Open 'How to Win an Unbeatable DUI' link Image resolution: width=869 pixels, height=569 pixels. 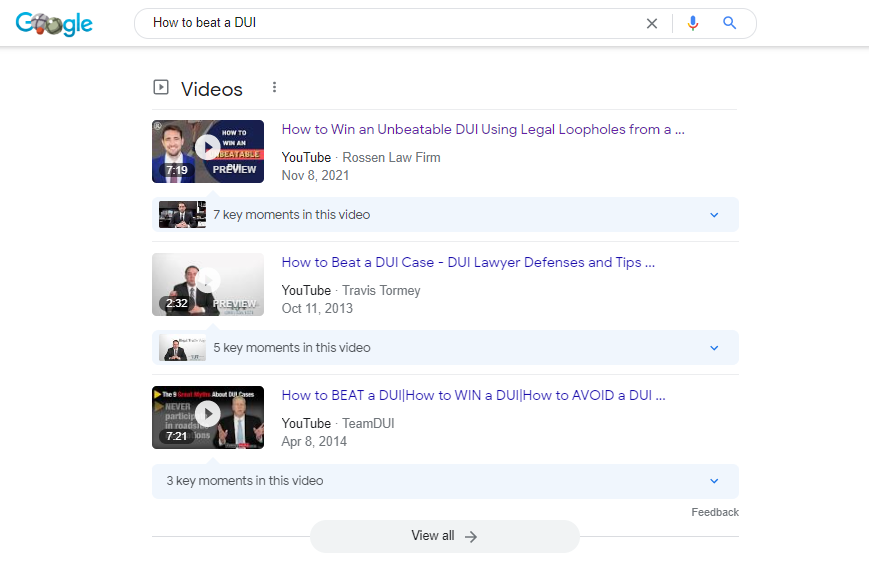(x=483, y=129)
